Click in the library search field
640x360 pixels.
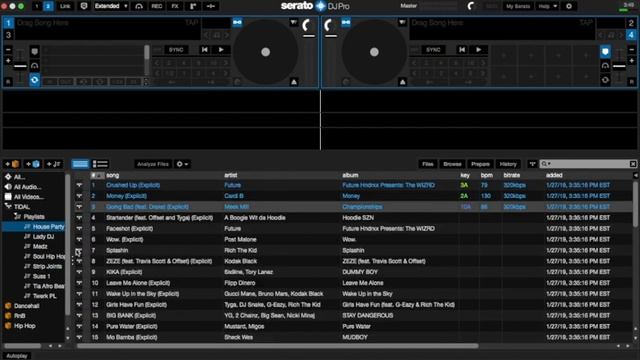click(588, 164)
